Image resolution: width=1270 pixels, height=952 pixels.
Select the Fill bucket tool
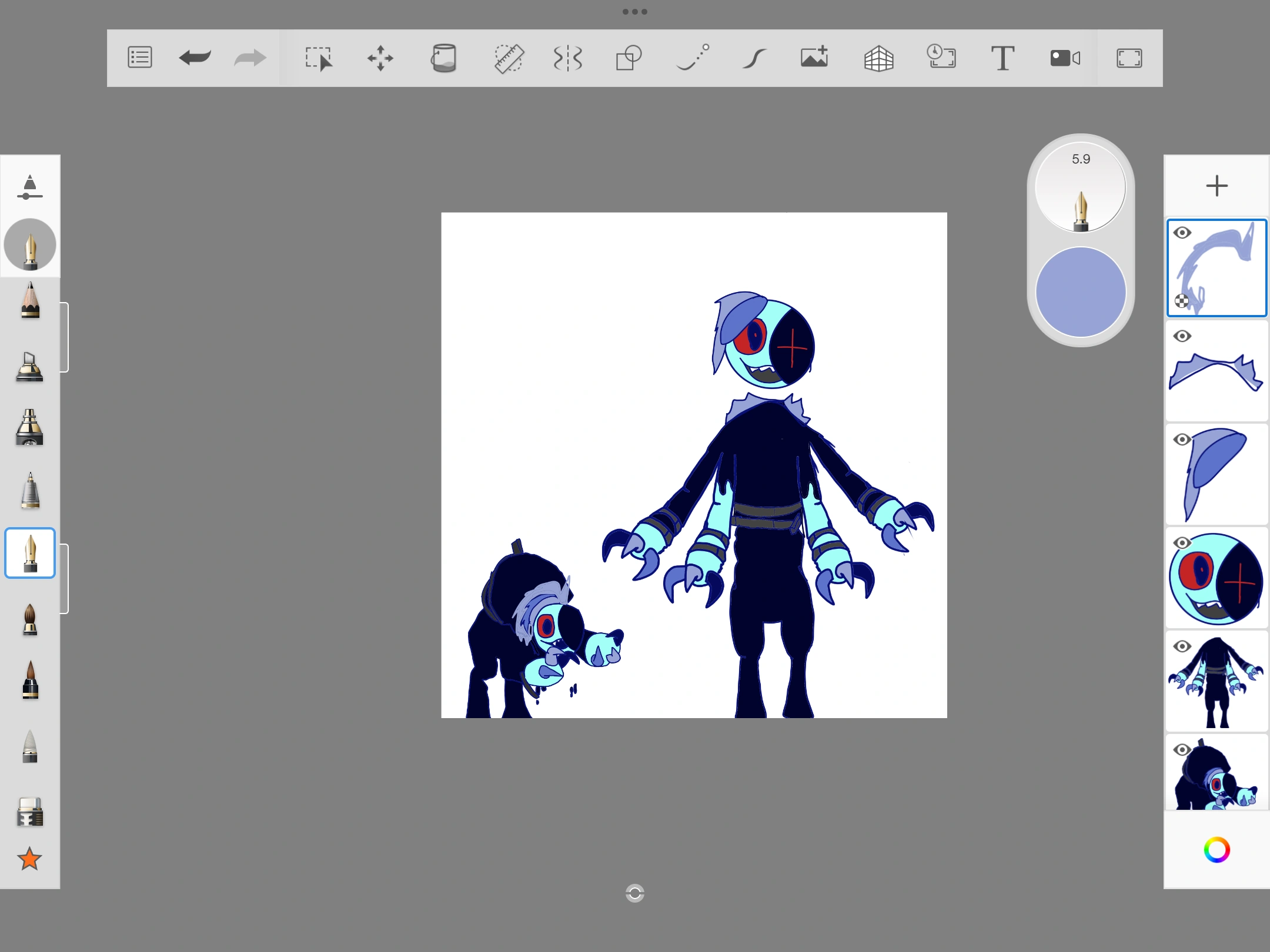[445, 58]
